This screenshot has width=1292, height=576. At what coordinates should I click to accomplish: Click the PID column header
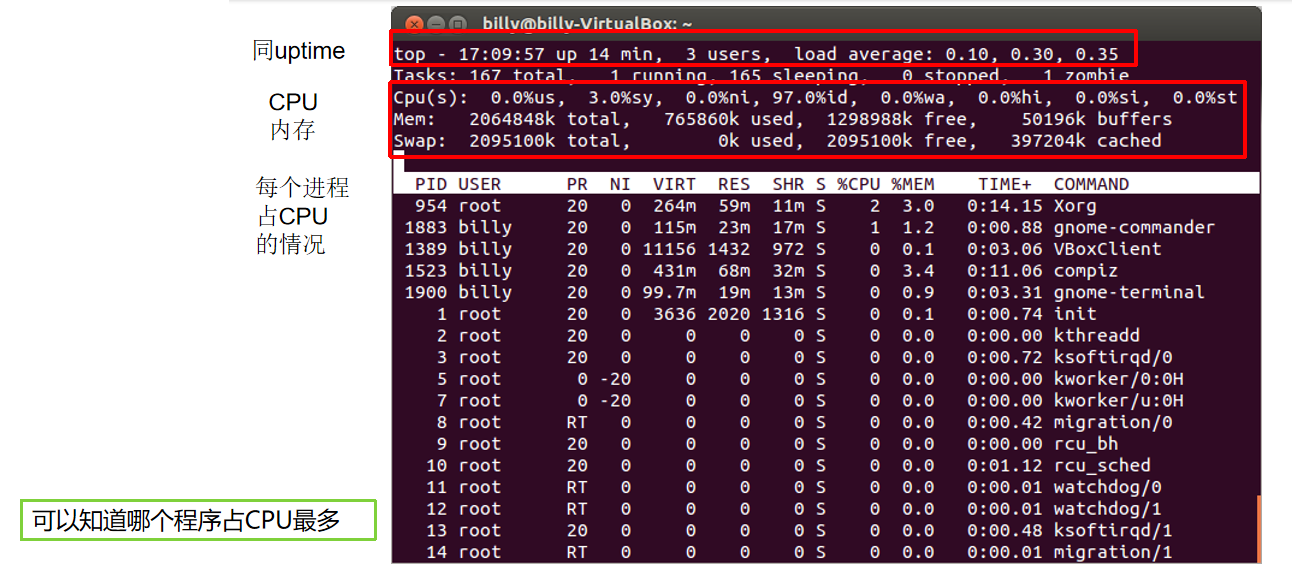pyautogui.click(x=431, y=184)
